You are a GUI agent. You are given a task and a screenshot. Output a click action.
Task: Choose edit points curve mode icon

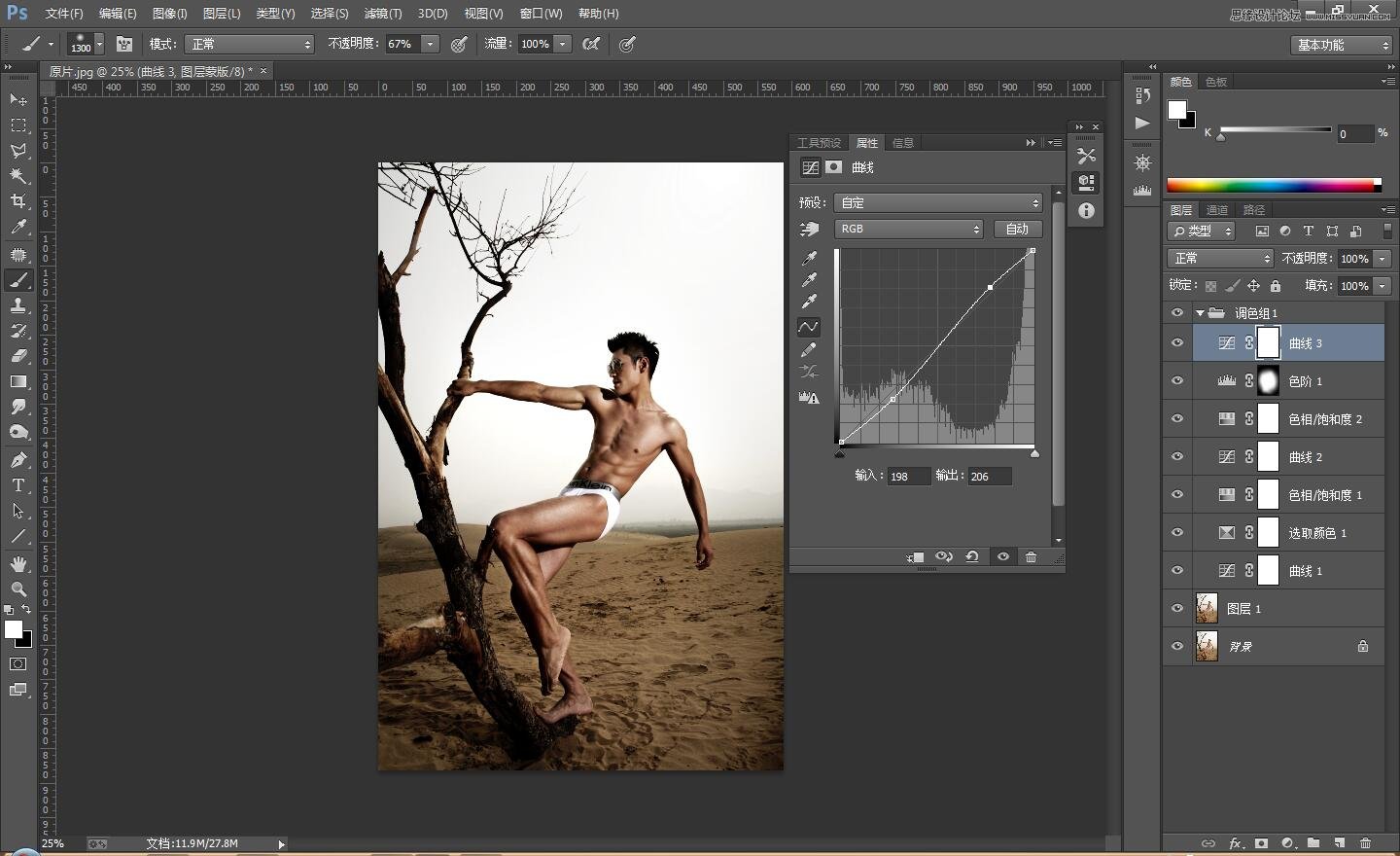[x=809, y=327]
